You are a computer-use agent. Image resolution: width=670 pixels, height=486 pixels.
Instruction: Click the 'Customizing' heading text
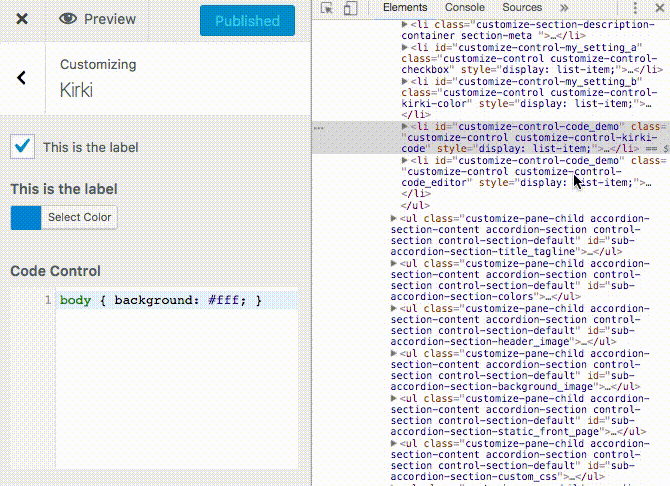coord(98,65)
